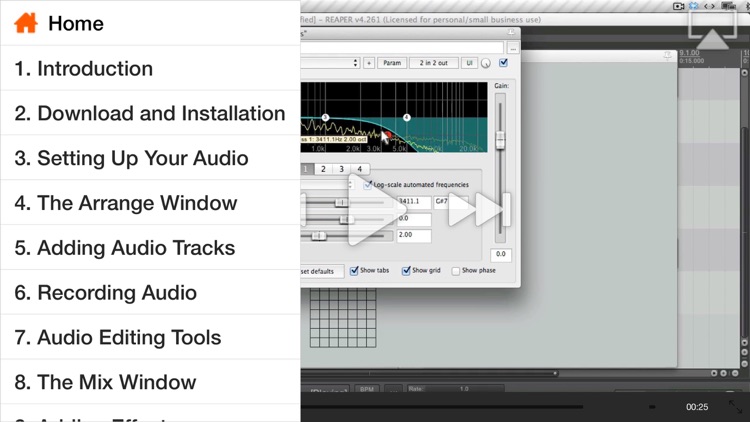Click the BPM field in REAPER transport

pyautogui.click(x=367, y=389)
